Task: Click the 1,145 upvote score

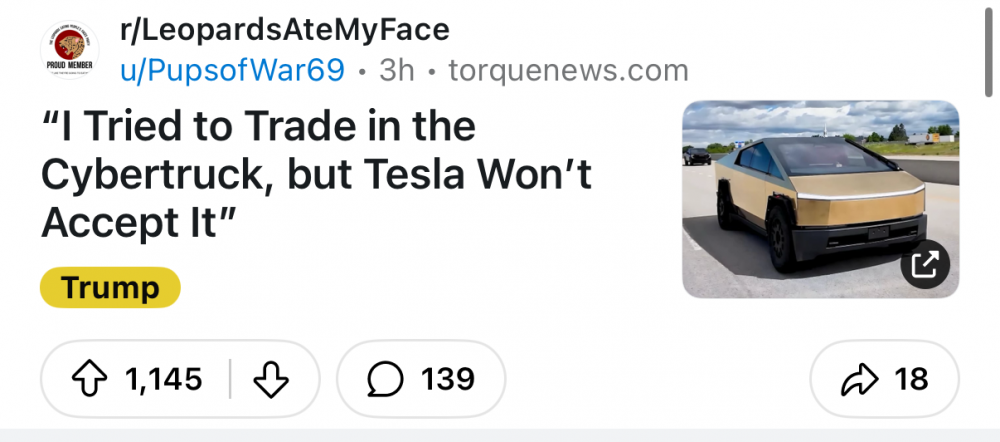Action: click(163, 380)
